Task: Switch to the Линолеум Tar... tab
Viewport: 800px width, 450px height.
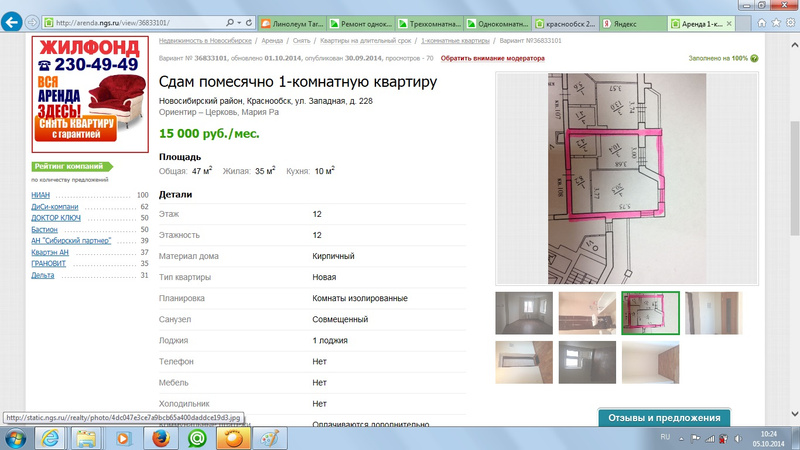Action: (x=292, y=23)
